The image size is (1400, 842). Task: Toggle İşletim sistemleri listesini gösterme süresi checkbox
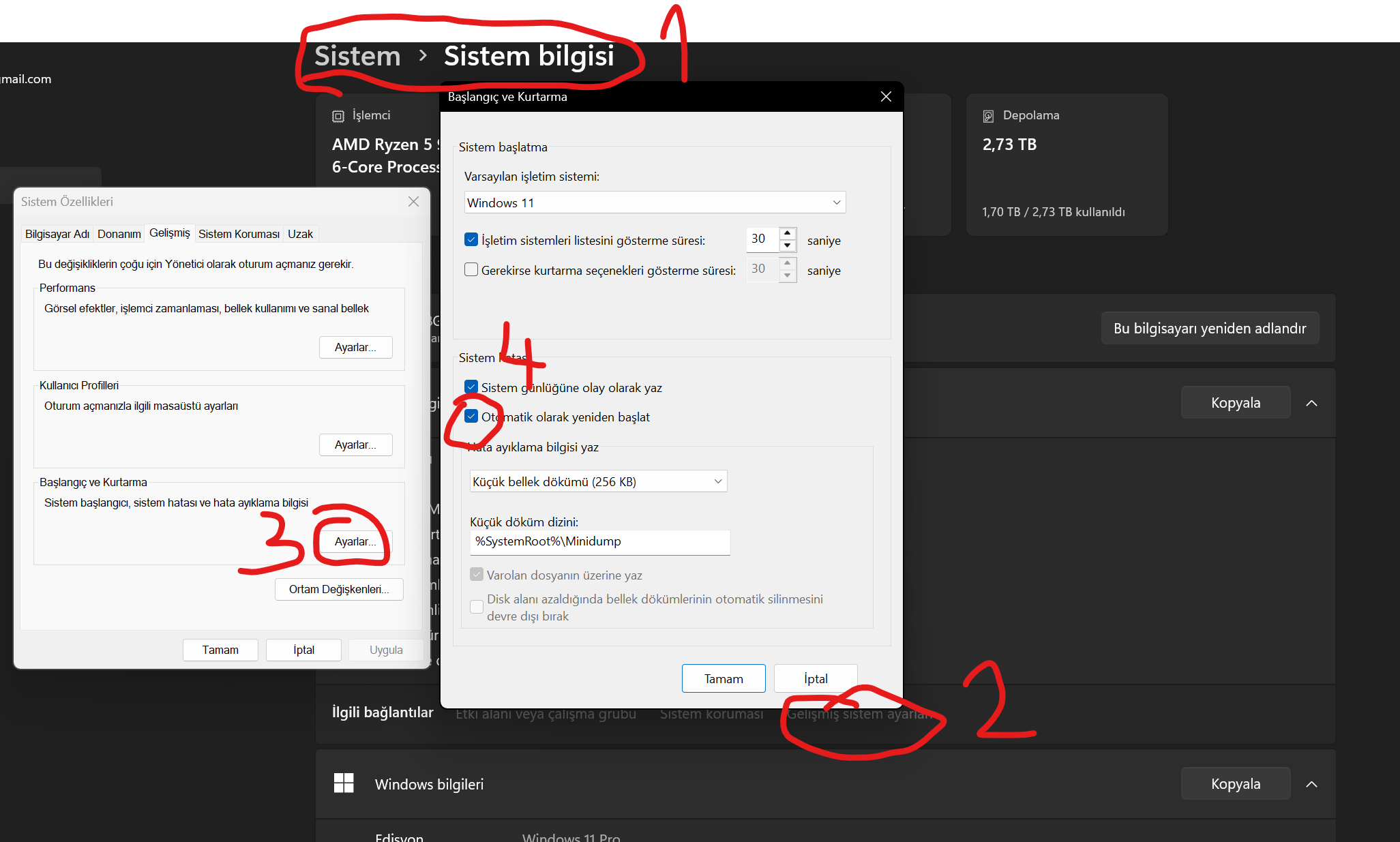[x=471, y=240]
